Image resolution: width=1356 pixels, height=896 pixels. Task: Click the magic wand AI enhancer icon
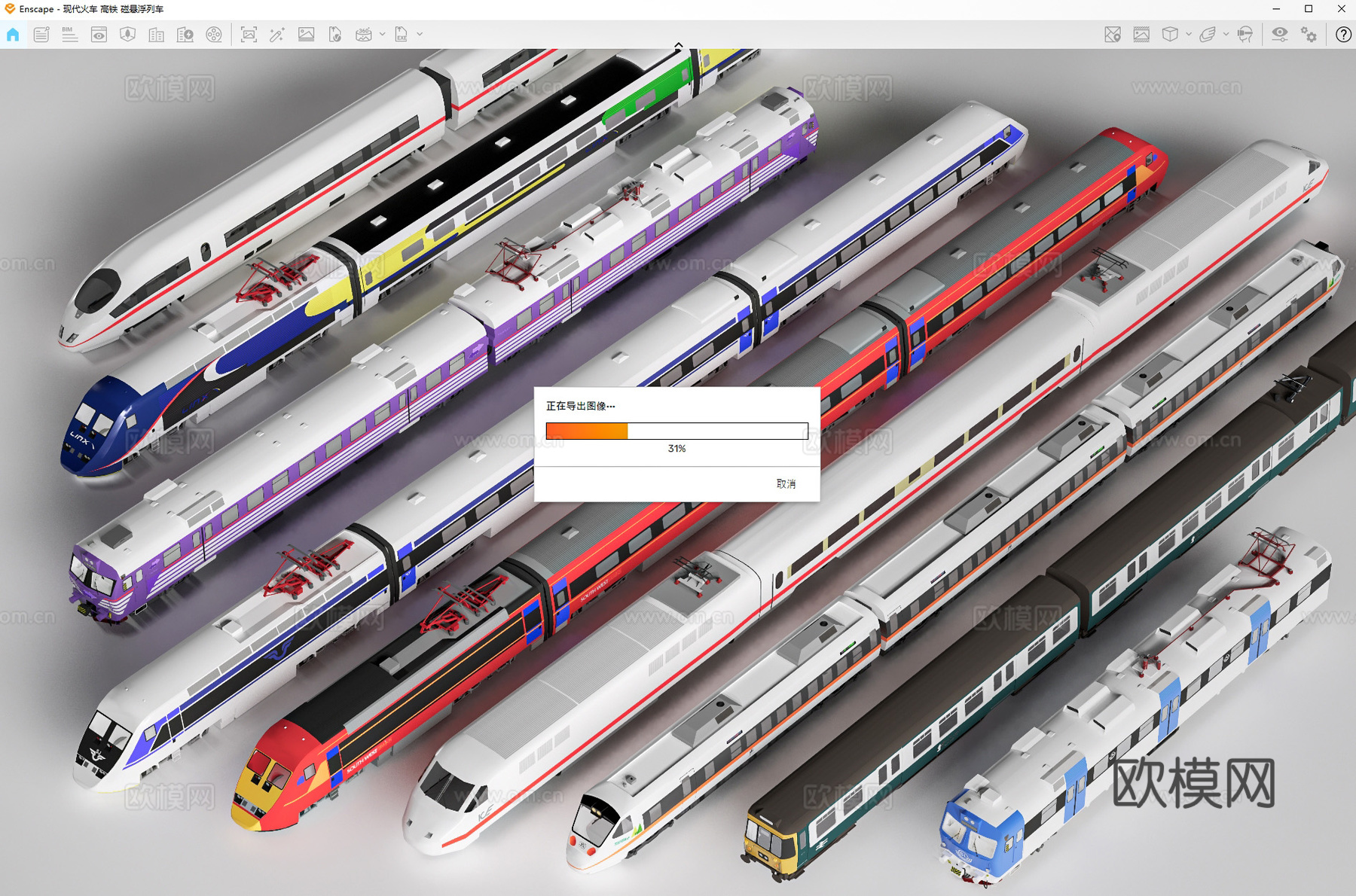tap(277, 35)
